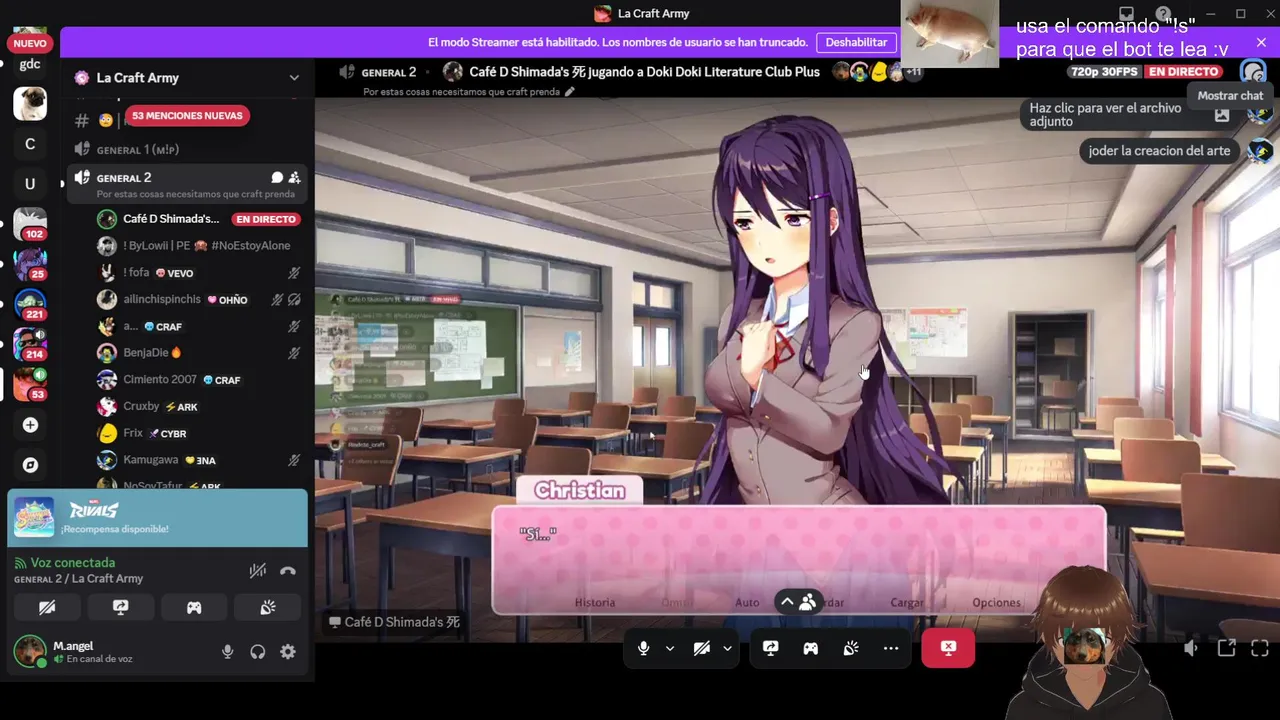
Task: Deafen with headphones icon next to M.angel
Action: pyautogui.click(x=258, y=652)
